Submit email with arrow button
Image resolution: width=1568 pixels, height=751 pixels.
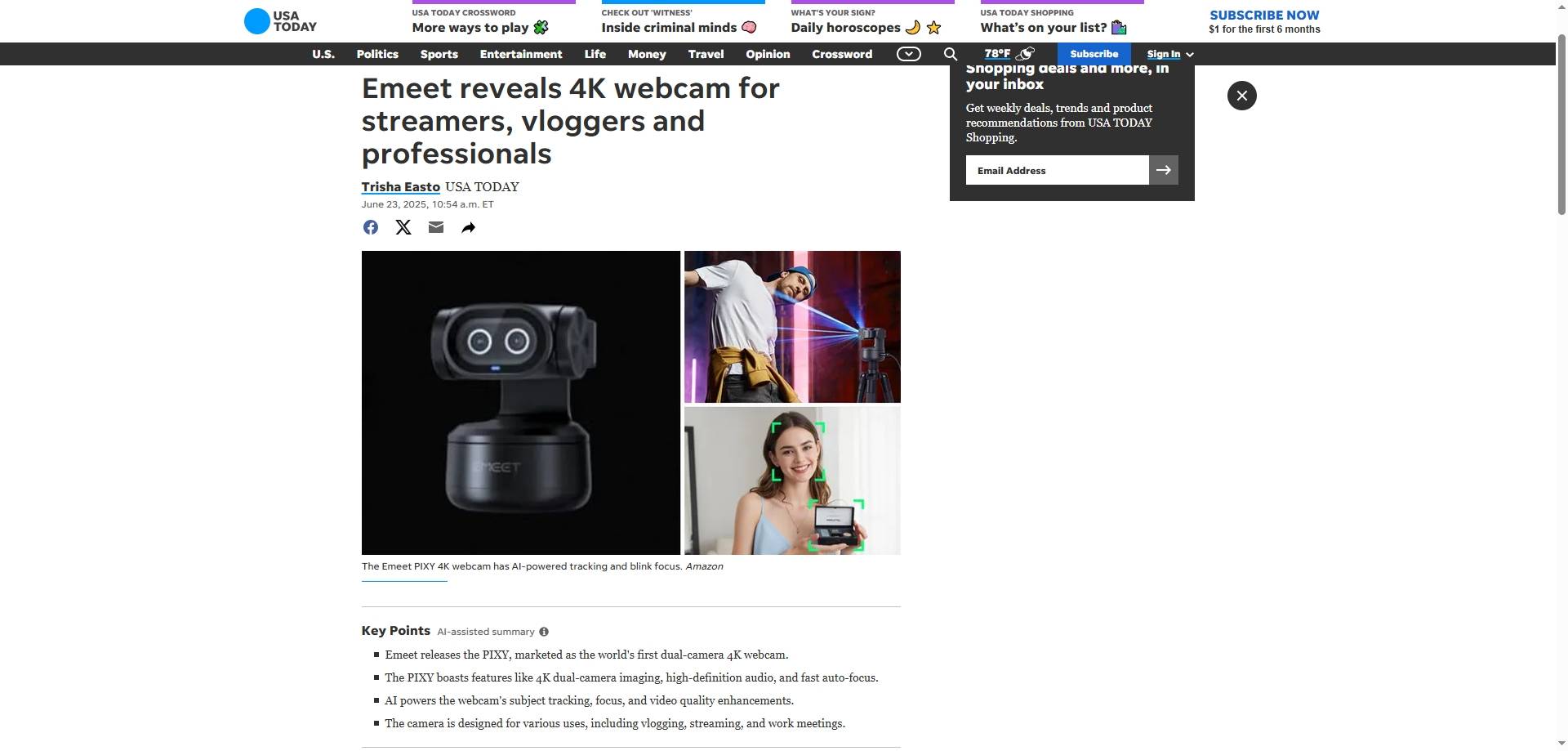coord(1163,170)
